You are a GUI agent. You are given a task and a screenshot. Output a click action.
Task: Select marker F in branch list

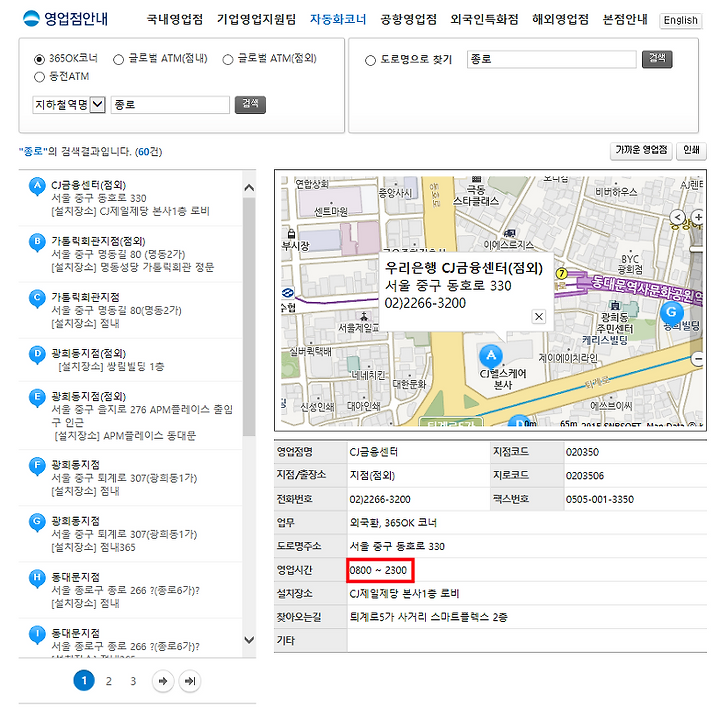pyautogui.click(x=37, y=466)
